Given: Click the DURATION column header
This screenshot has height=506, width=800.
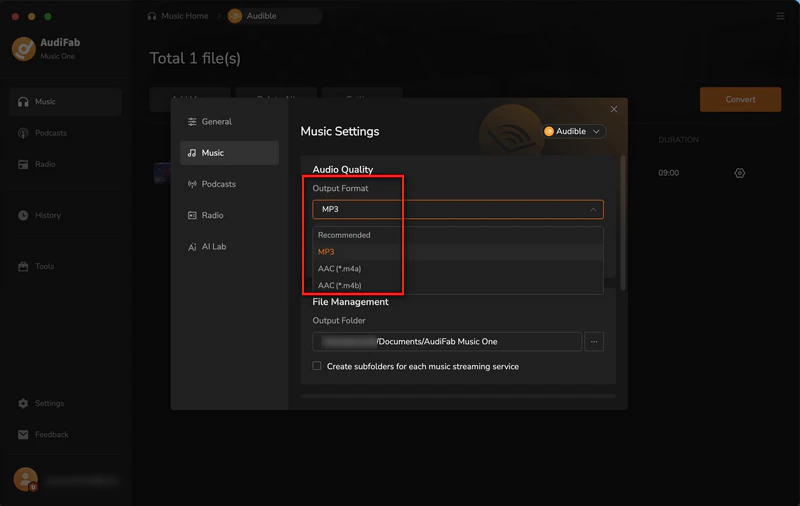Looking at the screenshot, I should pyautogui.click(x=679, y=139).
